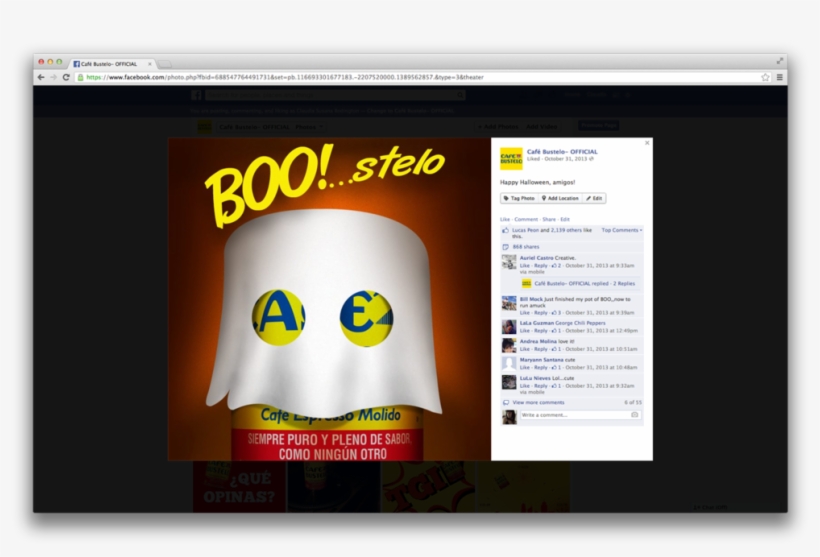The image size is (820, 557).
Task: Like LaLa Guzman's comment
Action: (x=525, y=331)
